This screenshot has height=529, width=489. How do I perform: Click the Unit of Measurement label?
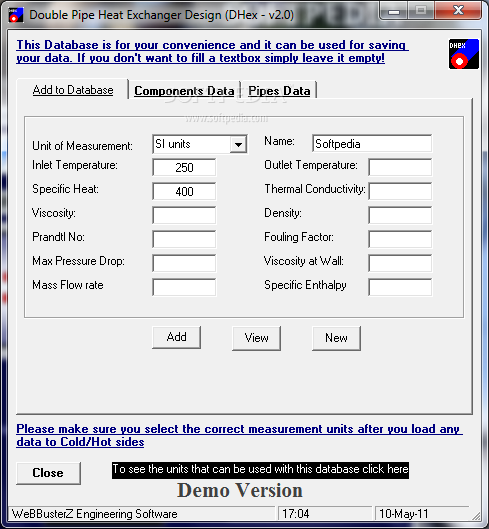pos(82,146)
